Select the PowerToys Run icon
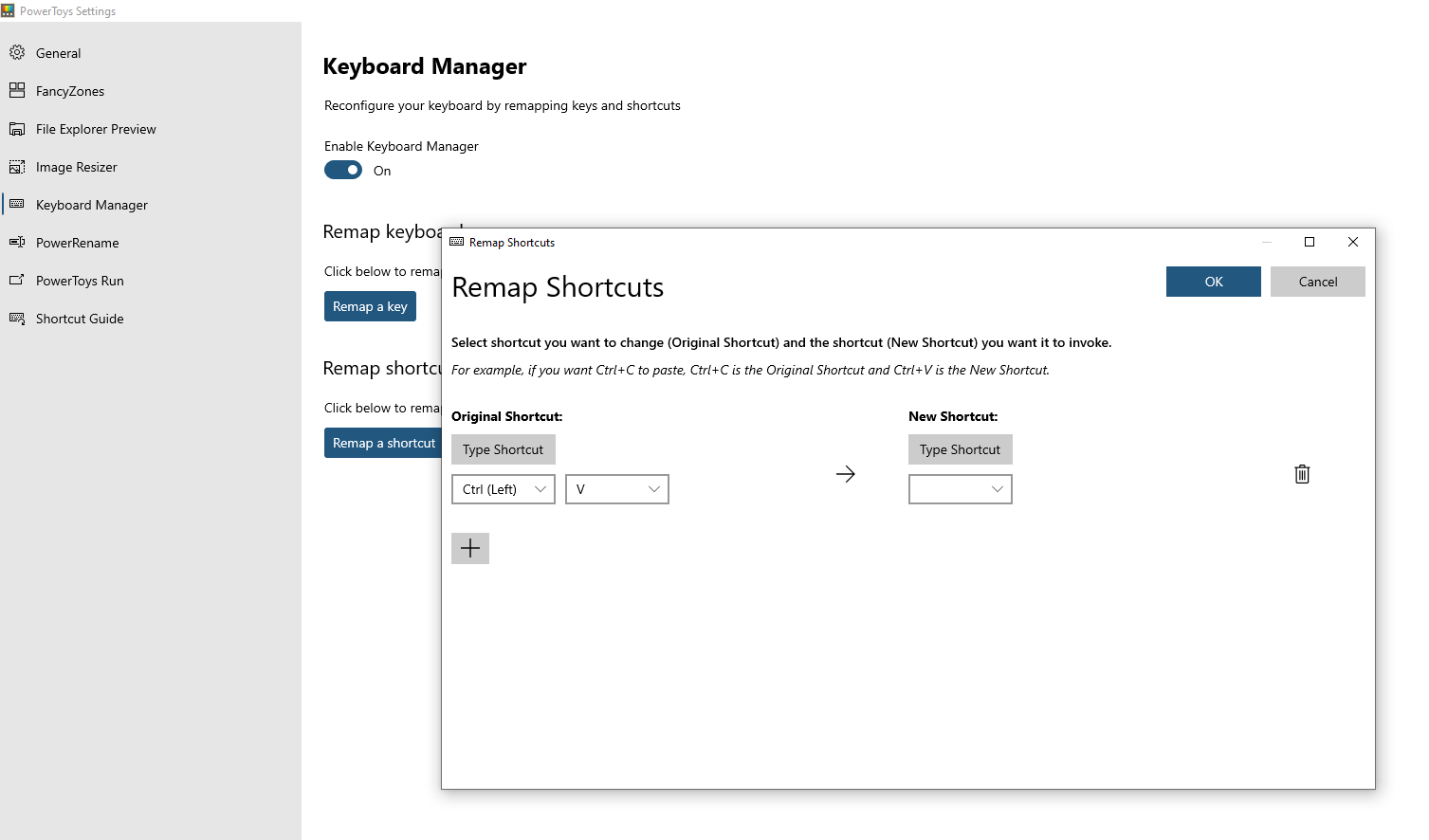Viewport: 1429px width, 840px height. [x=18, y=280]
